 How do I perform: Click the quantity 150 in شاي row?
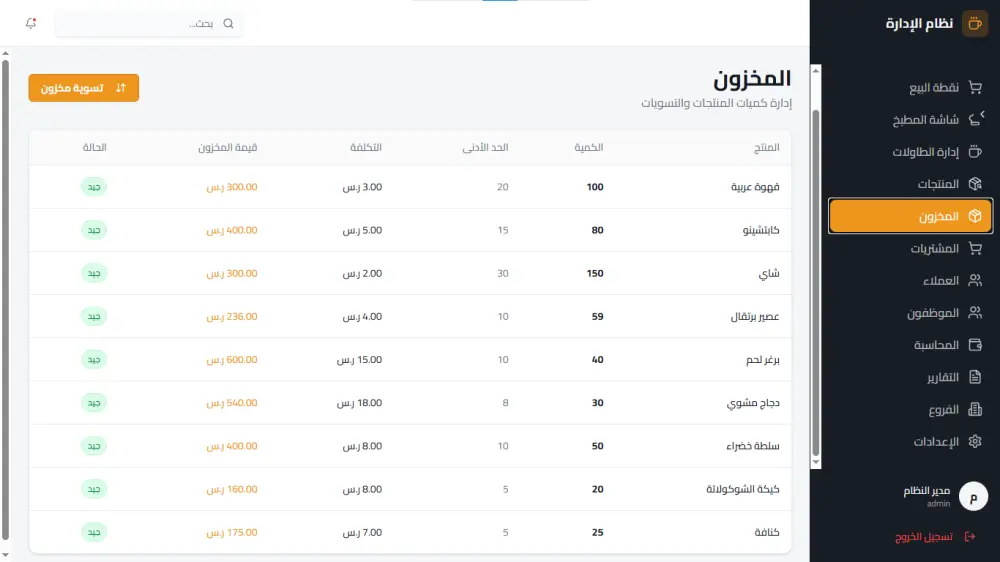(595, 274)
